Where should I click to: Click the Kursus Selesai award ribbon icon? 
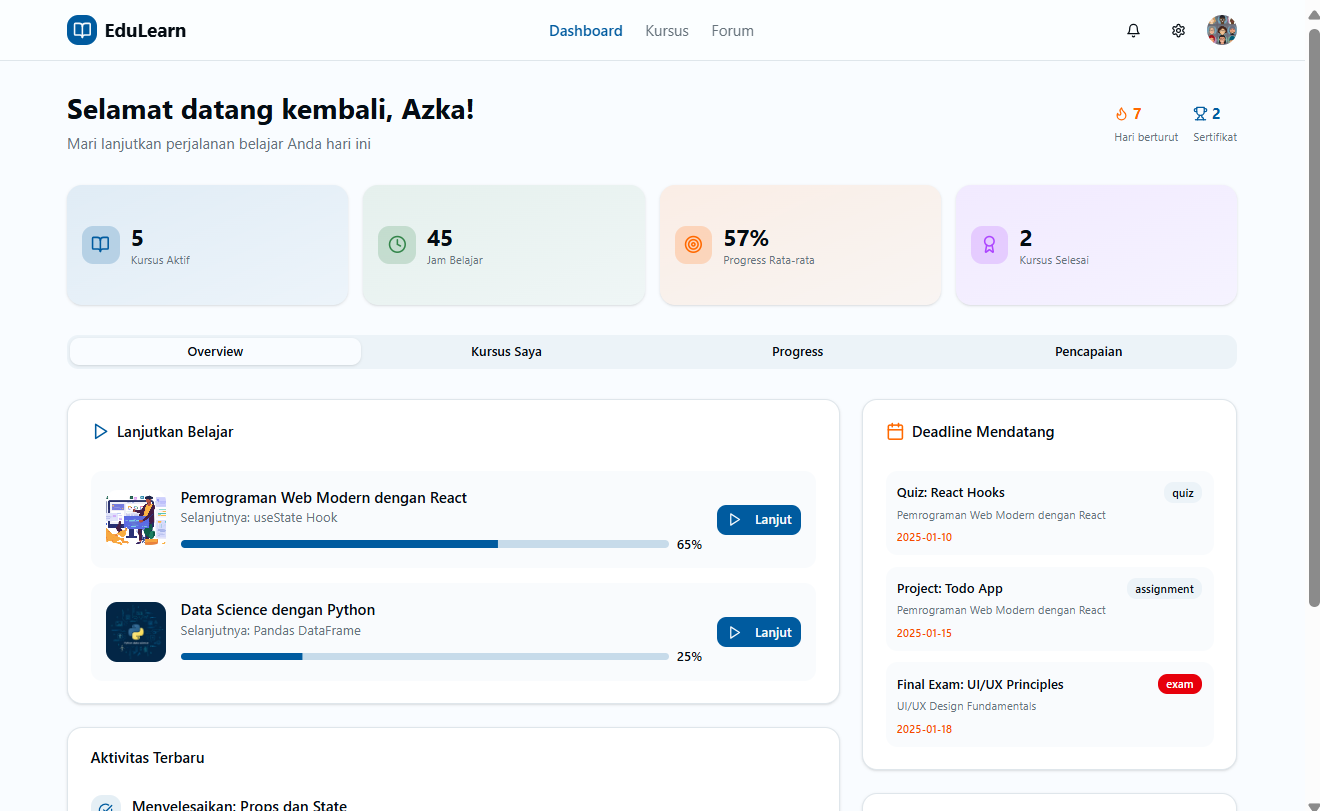(989, 245)
